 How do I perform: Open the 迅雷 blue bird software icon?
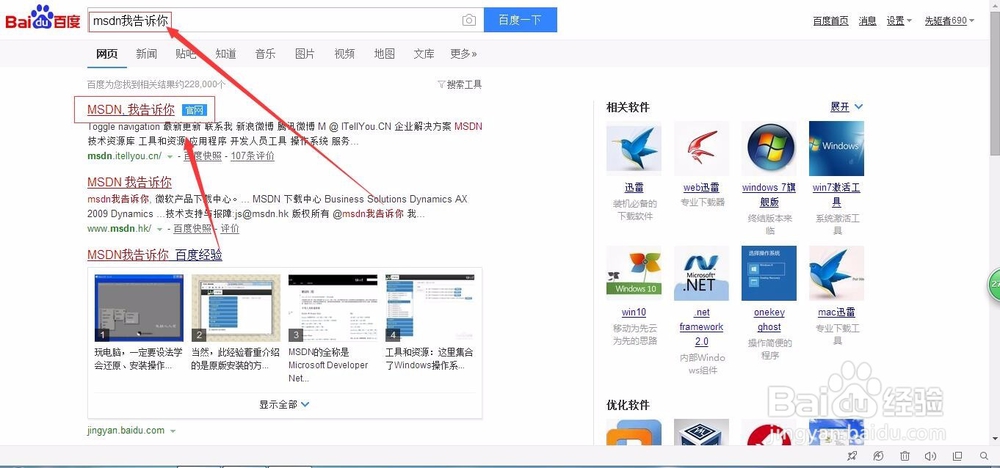coord(634,149)
